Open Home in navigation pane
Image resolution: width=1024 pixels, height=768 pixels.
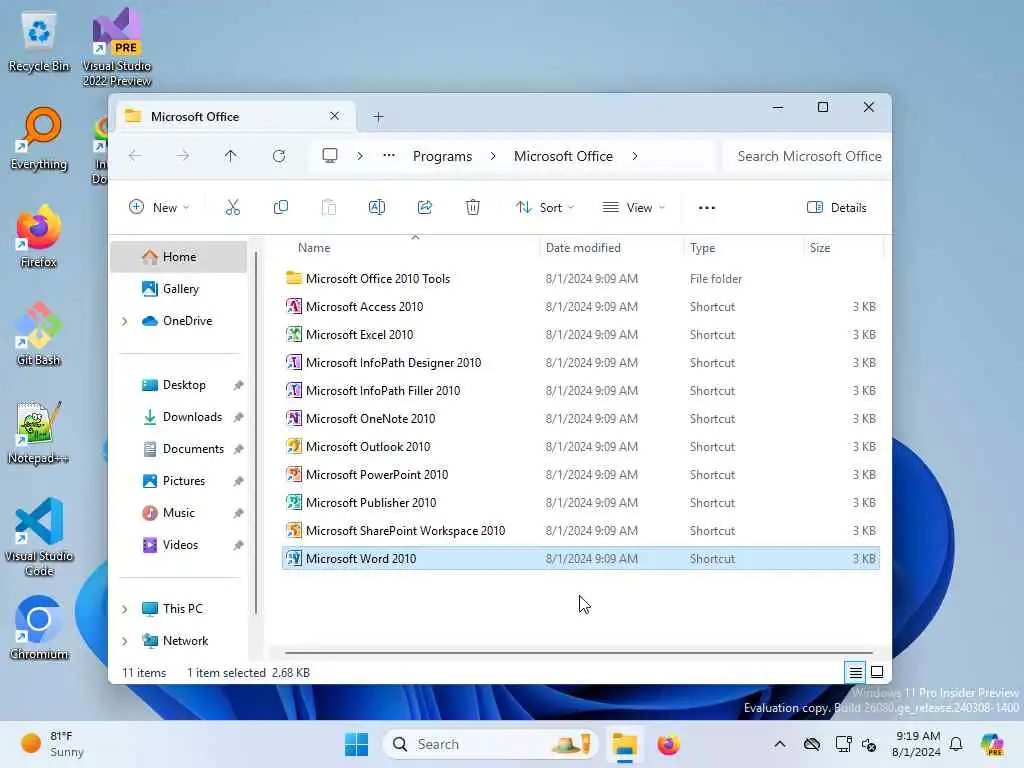[x=179, y=257]
